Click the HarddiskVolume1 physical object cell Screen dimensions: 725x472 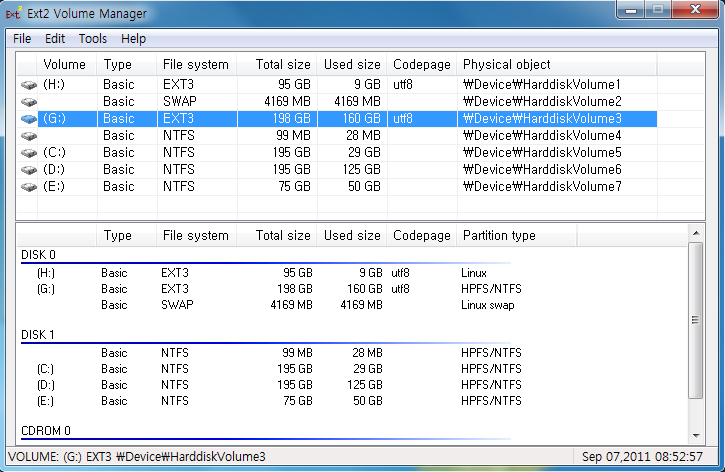click(542, 85)
